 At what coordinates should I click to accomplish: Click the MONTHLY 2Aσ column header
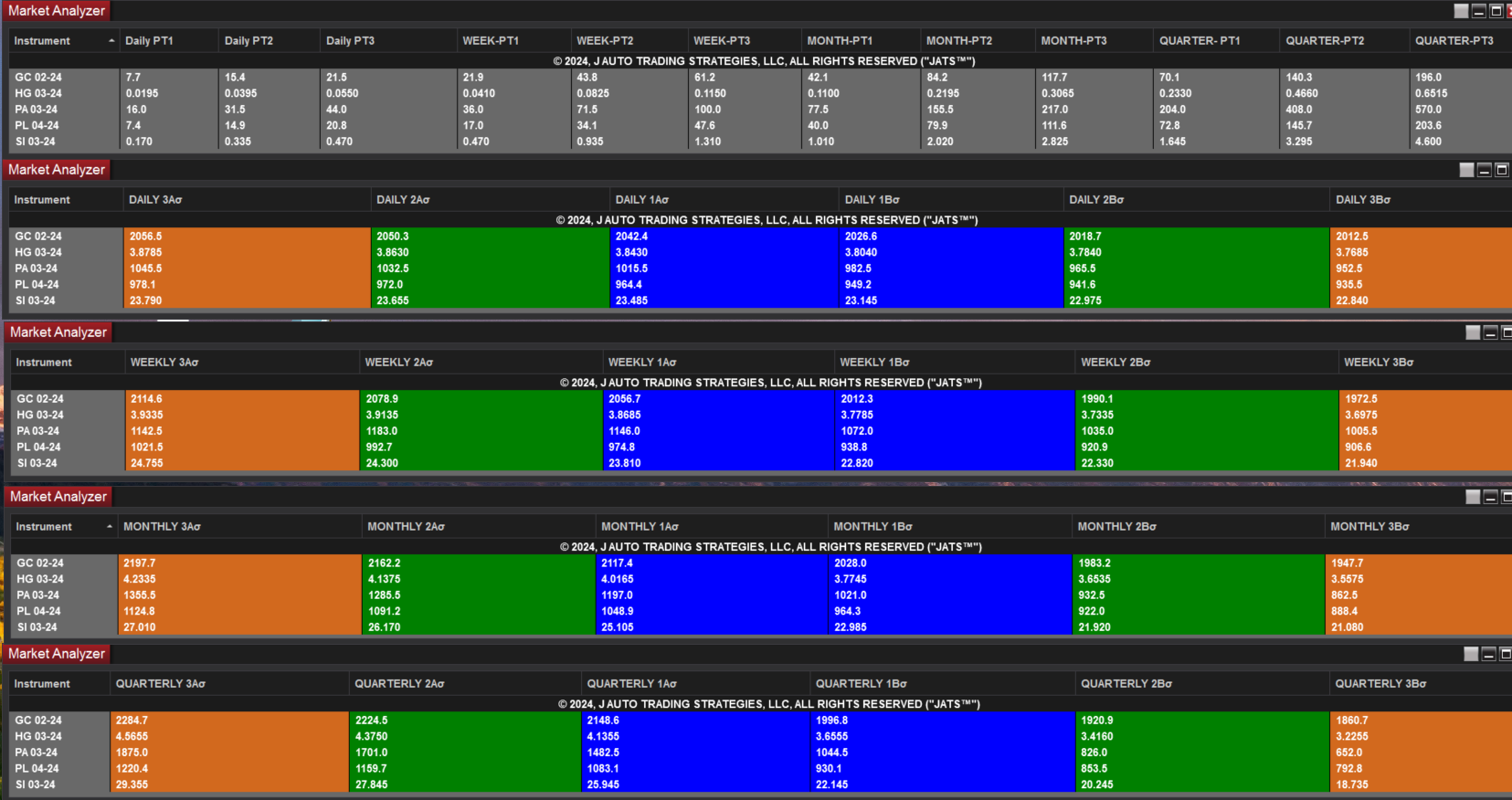pos(479,527)
